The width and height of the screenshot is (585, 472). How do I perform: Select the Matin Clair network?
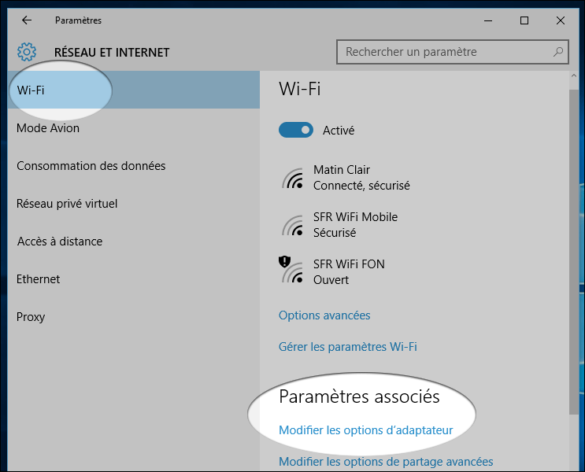[x=346, y=178]
